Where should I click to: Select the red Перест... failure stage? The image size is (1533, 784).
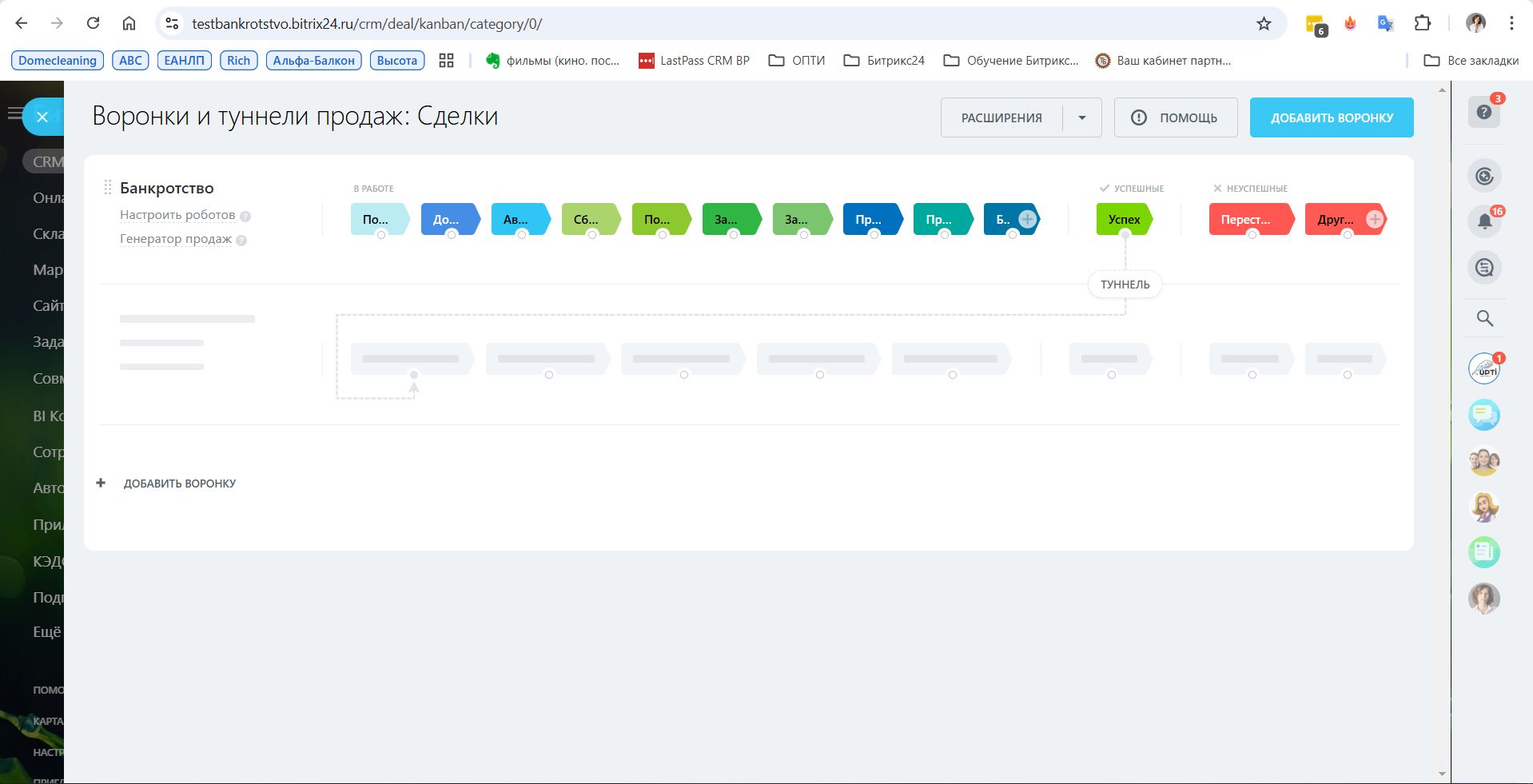[1252, 219]
